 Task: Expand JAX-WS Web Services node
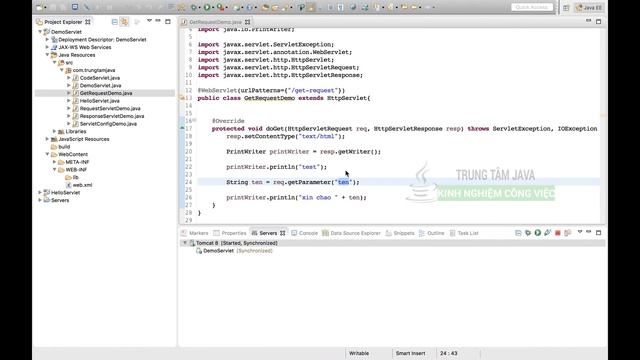coord(47,47)
